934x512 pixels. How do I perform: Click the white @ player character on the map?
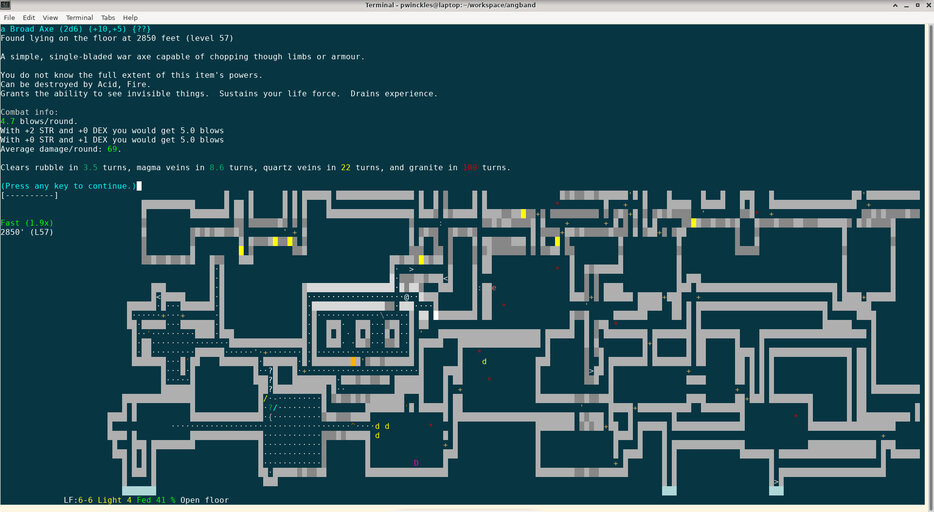(407, 297)
